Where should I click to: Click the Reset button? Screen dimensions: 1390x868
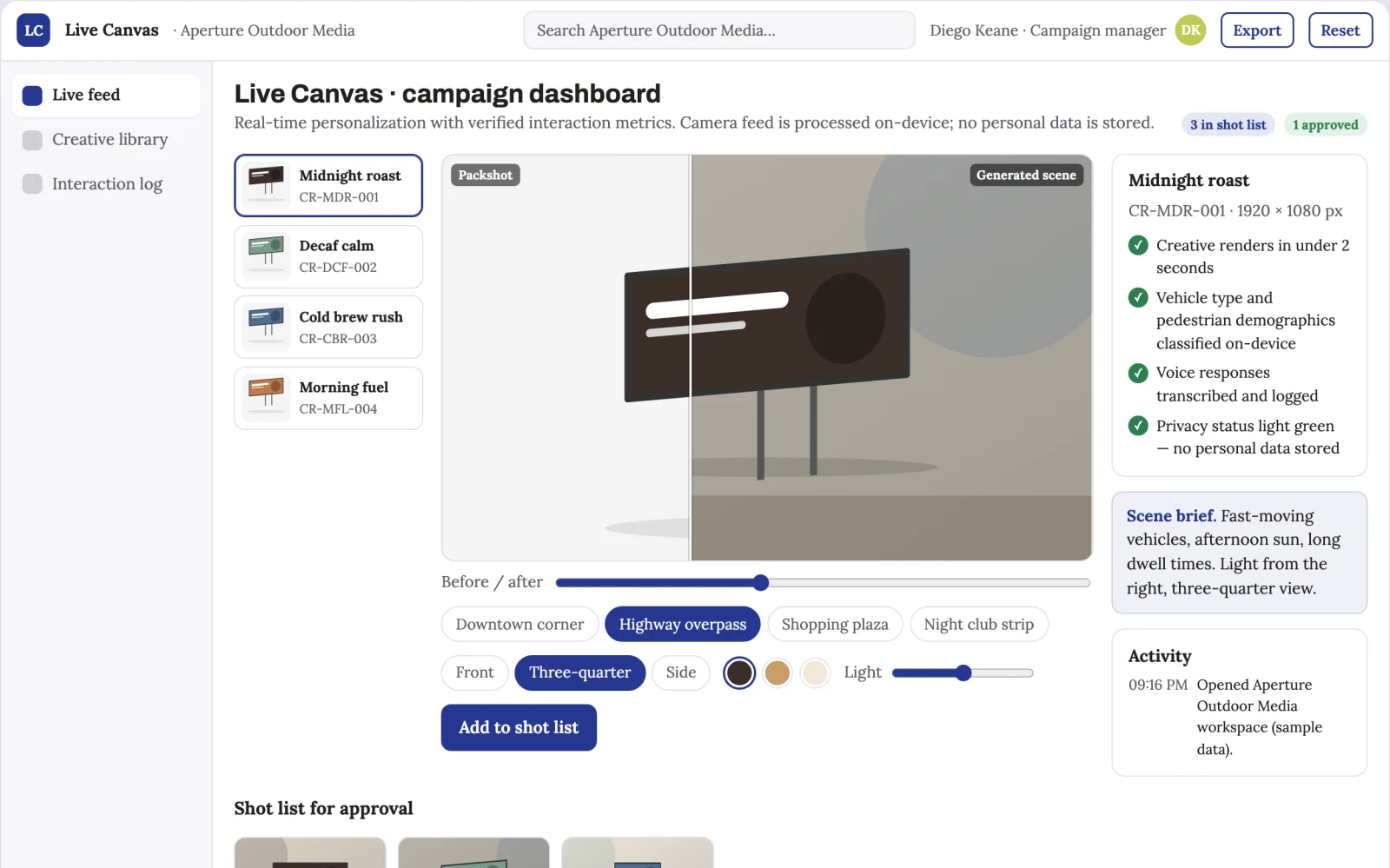(1340, 30)
